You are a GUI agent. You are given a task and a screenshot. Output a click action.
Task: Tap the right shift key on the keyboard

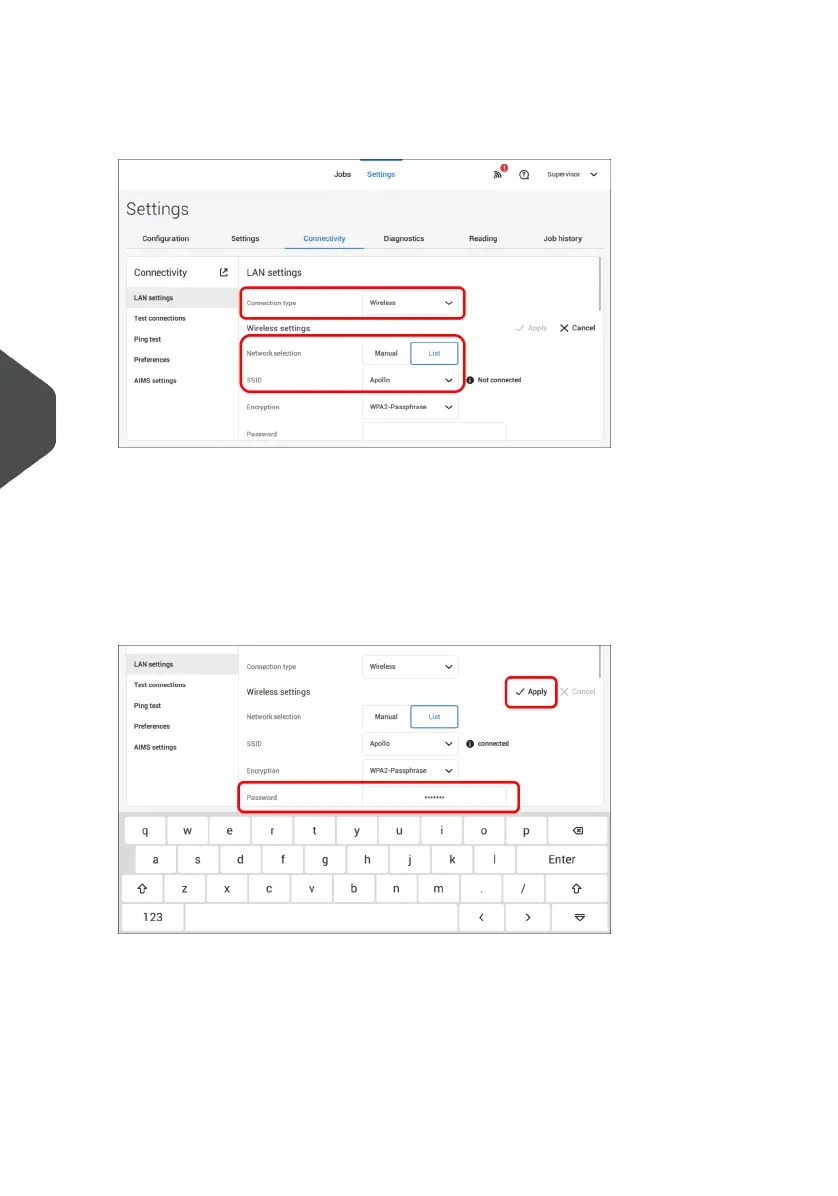click(576, 889)
